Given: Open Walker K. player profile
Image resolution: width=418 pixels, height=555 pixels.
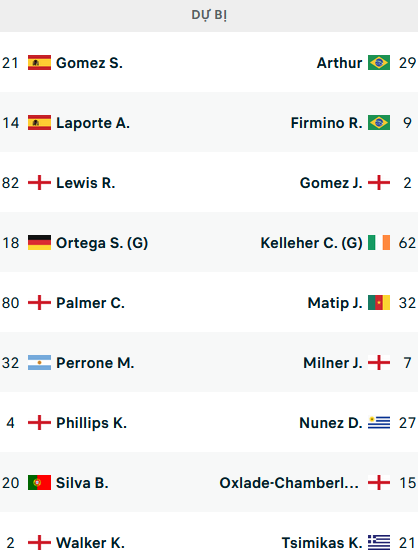Looking at the screenshot, I should [x=90, y=543].
